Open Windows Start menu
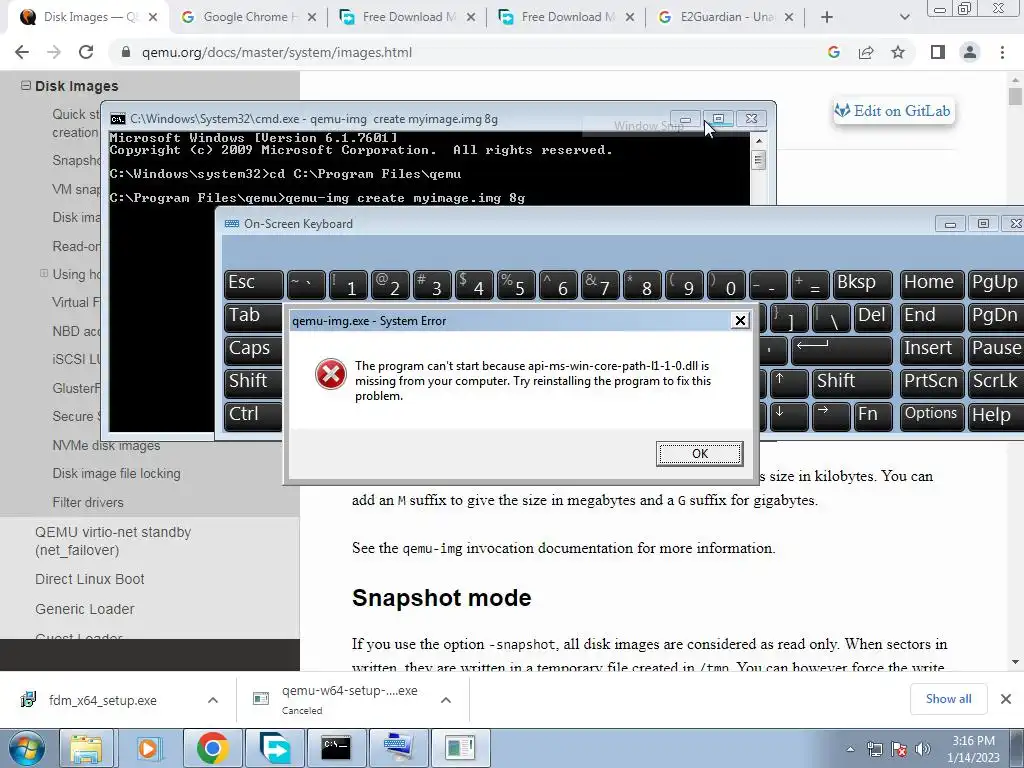 (x=26, y=748)
